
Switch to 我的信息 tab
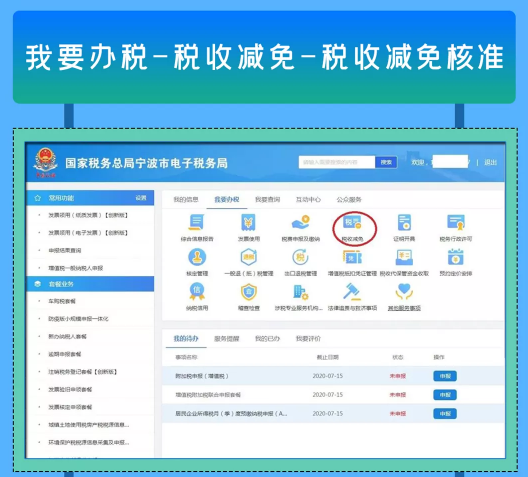pyautogui.click(x=186, y=200)
